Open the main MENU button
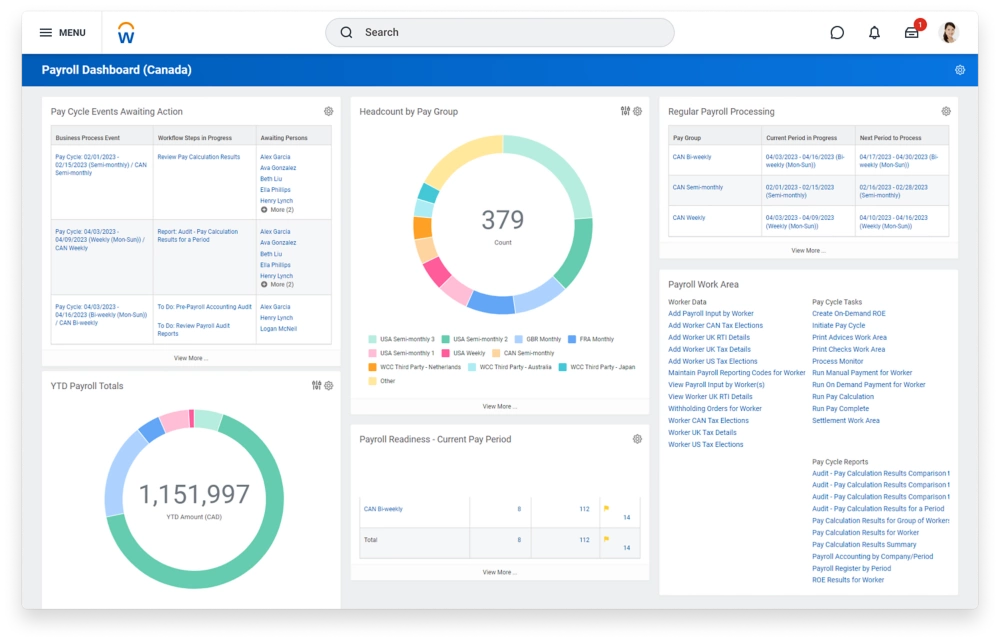The width and height of the screenshot is (1000, 642). [62, 33]
